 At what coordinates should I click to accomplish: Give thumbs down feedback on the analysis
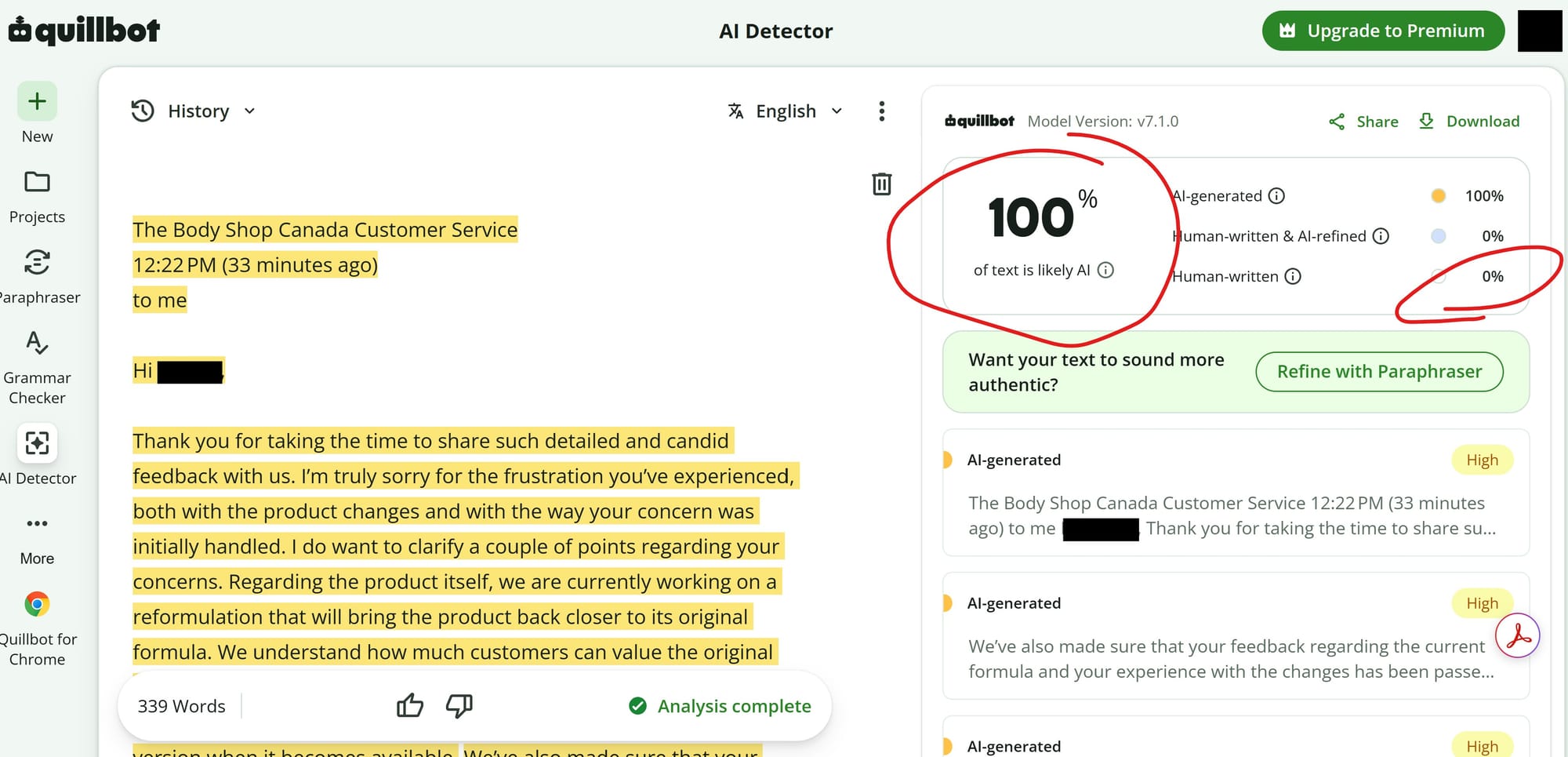click(459, 706)
